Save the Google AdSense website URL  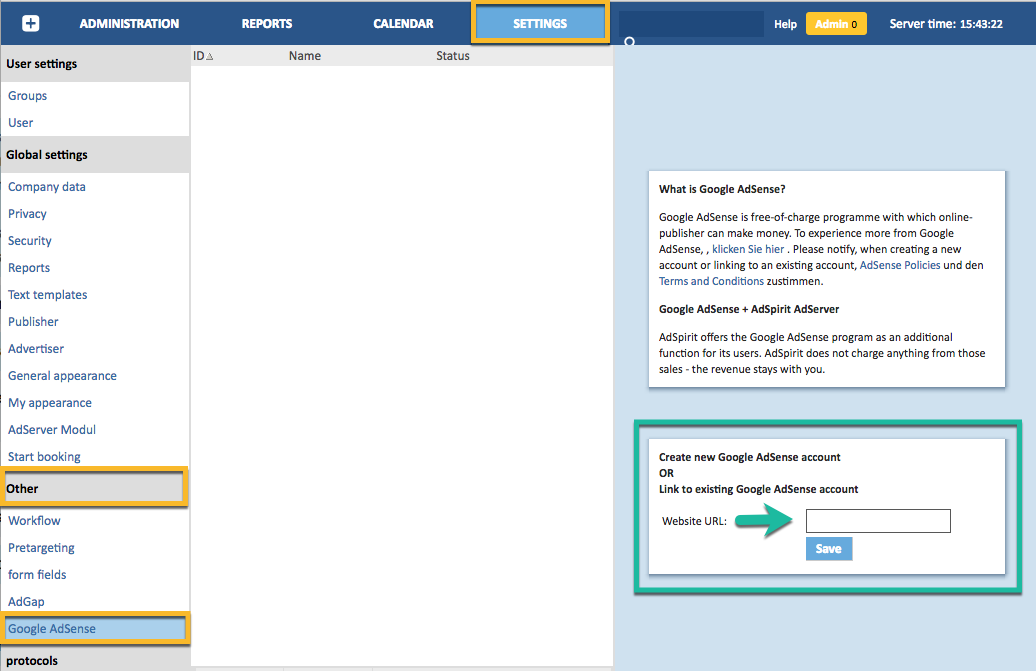pos(829,549)
